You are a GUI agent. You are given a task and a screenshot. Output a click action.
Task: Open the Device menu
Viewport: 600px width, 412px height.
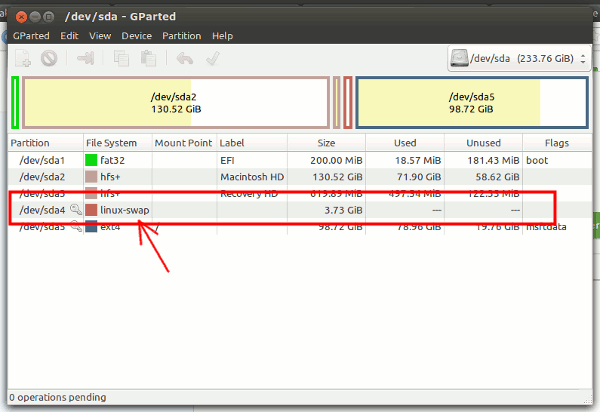[137, 36]
